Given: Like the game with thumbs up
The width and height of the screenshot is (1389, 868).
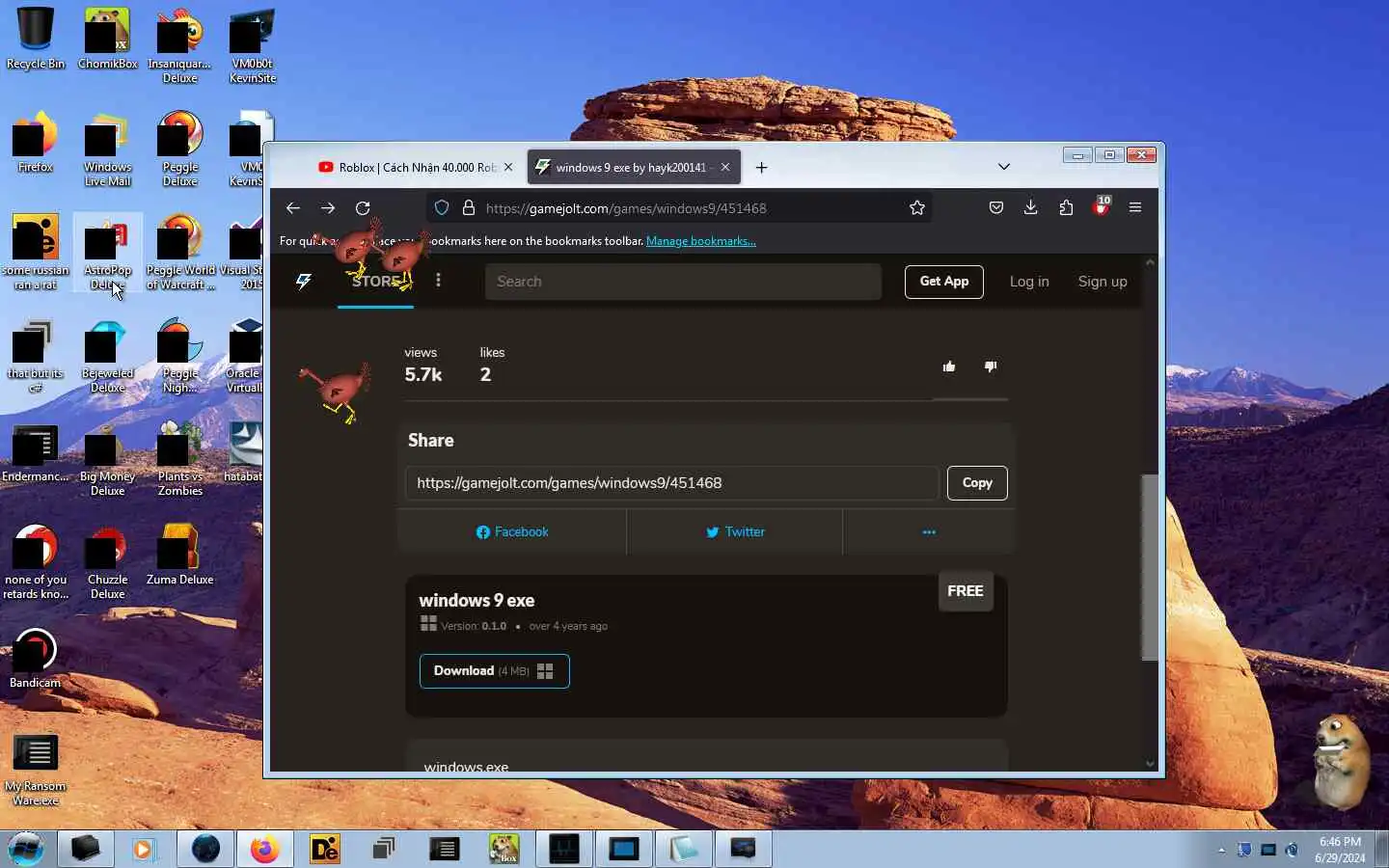Looking at the screenshot, I should (x=949, y=366).
